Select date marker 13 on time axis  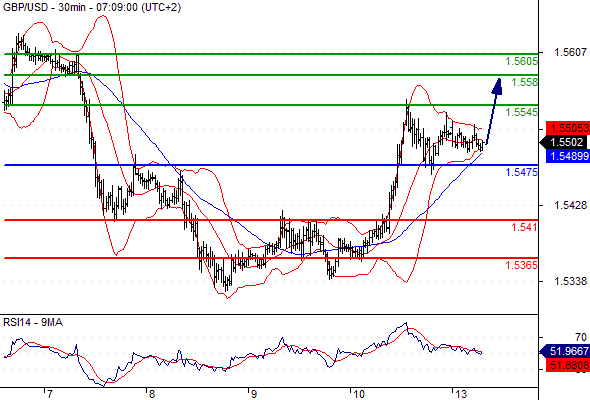pyautogui.click(x=461, y=394)
